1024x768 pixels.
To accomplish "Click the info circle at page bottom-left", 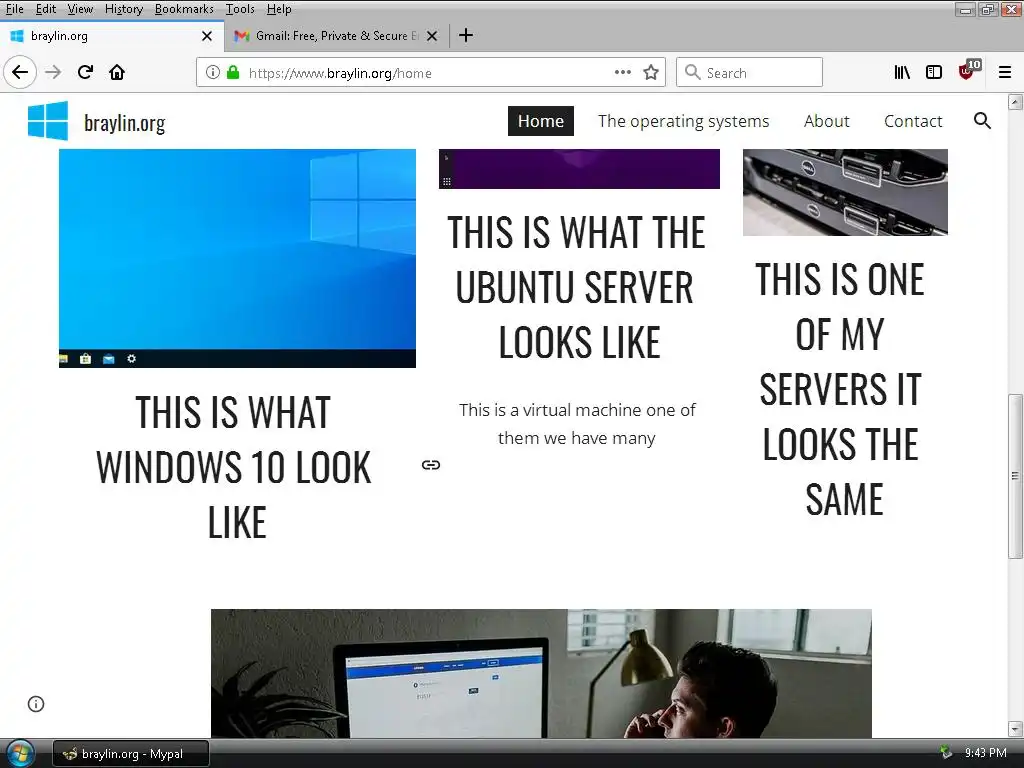I will 36,704.
